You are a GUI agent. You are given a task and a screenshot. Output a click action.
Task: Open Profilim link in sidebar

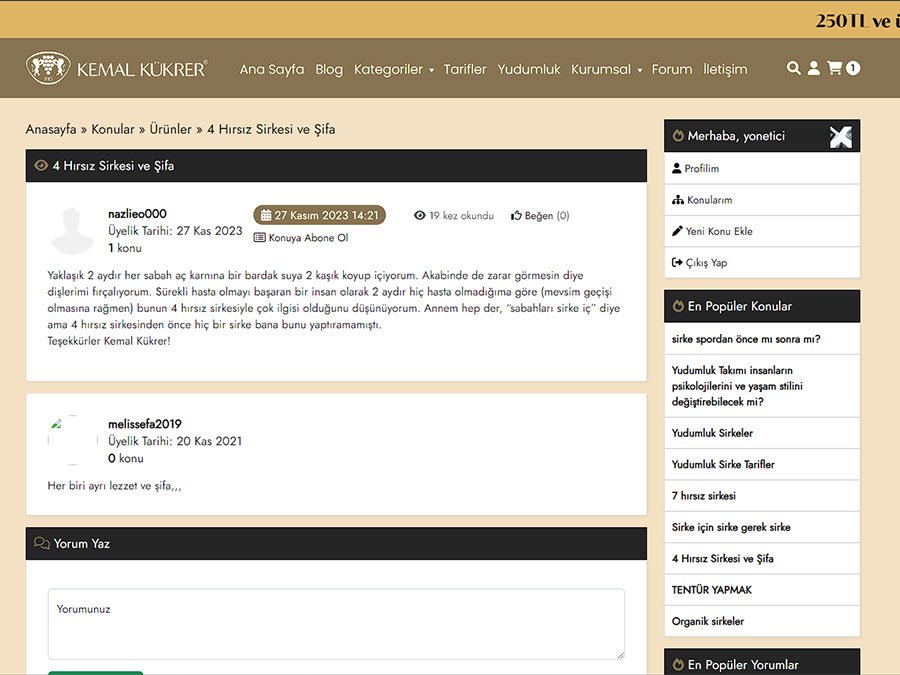701,168
